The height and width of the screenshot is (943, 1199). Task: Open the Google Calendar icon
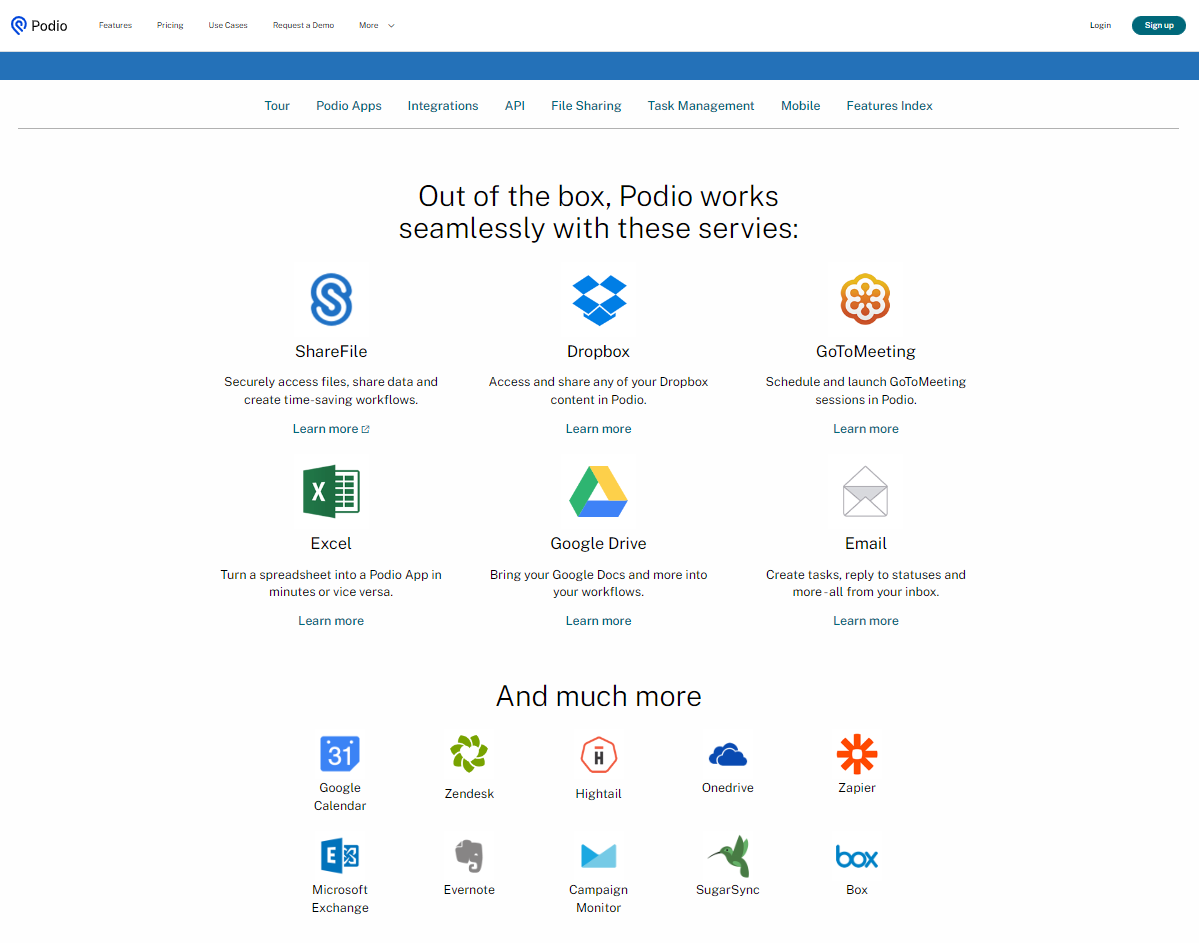click(x=340, y=753)
